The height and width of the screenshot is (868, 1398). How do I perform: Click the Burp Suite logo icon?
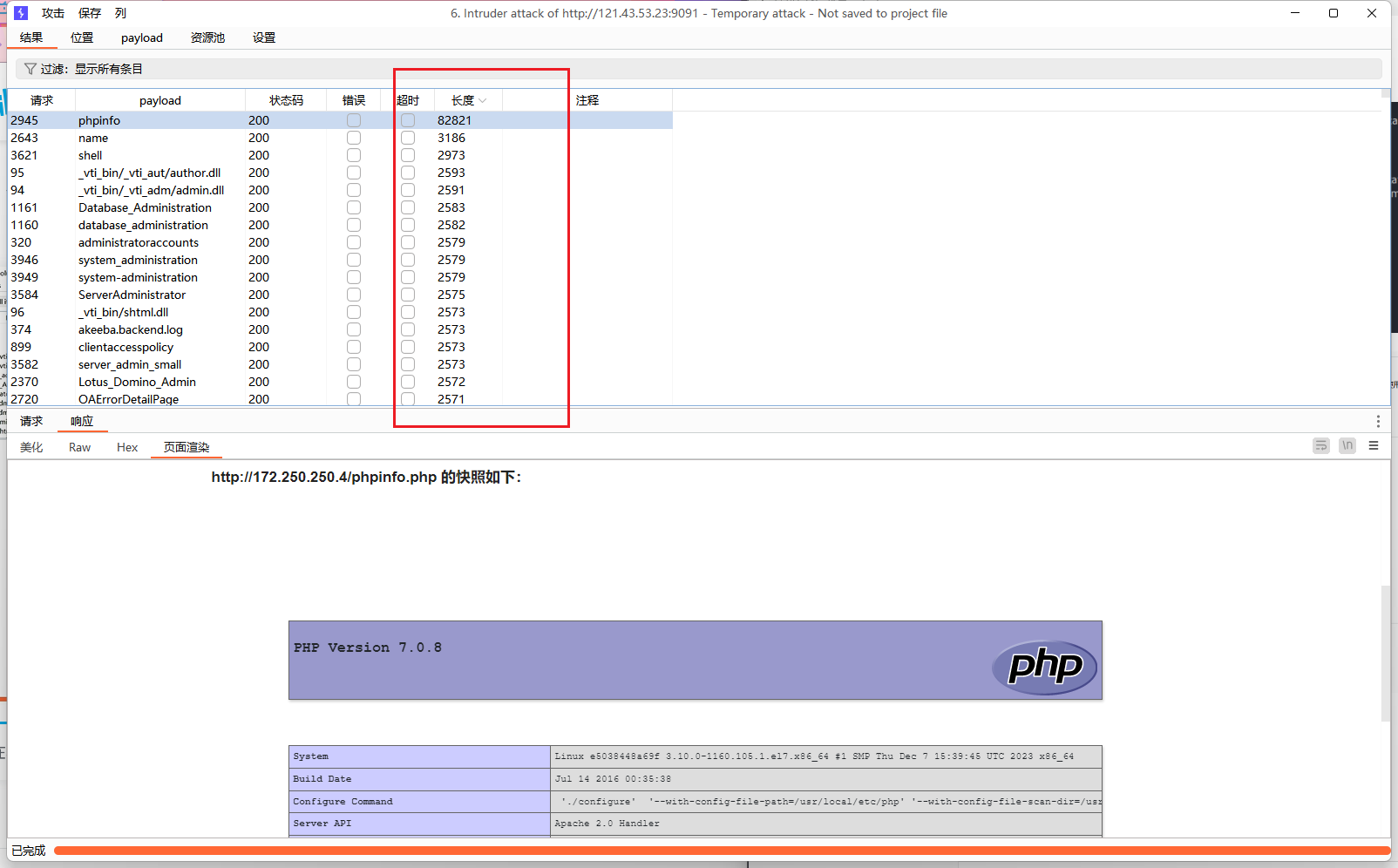point(21,13)
